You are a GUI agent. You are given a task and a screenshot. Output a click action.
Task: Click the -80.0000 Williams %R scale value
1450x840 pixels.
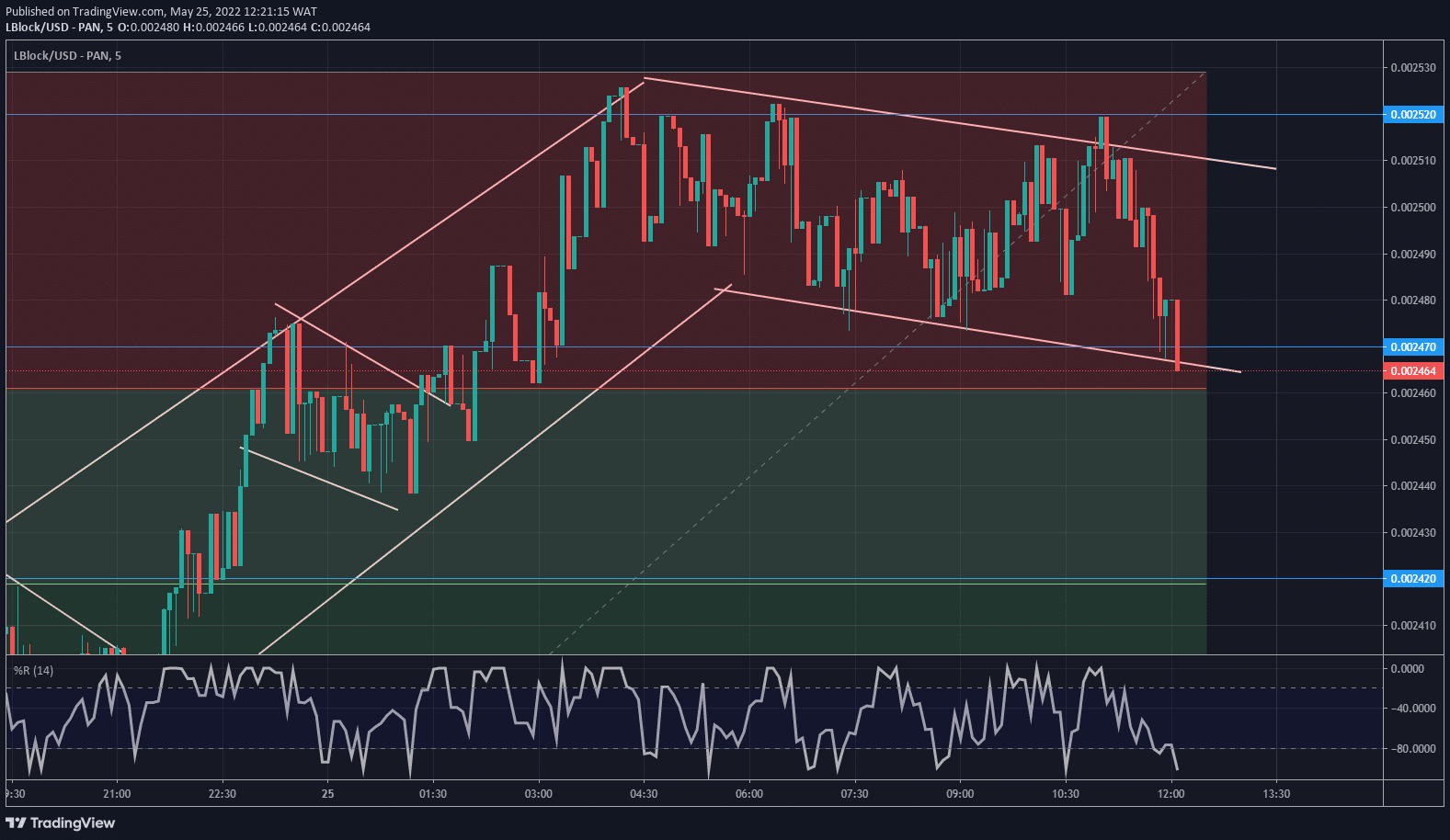tap(1413, 749)
